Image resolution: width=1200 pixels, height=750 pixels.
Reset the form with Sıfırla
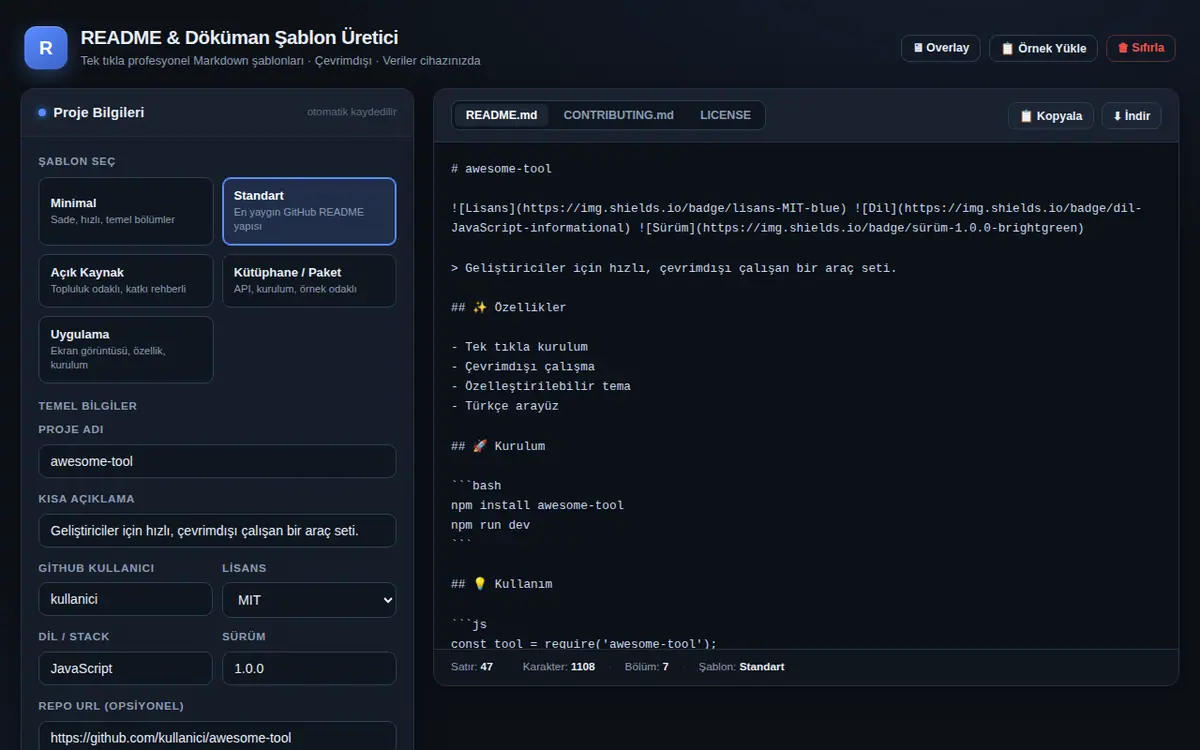(1140, 48)
